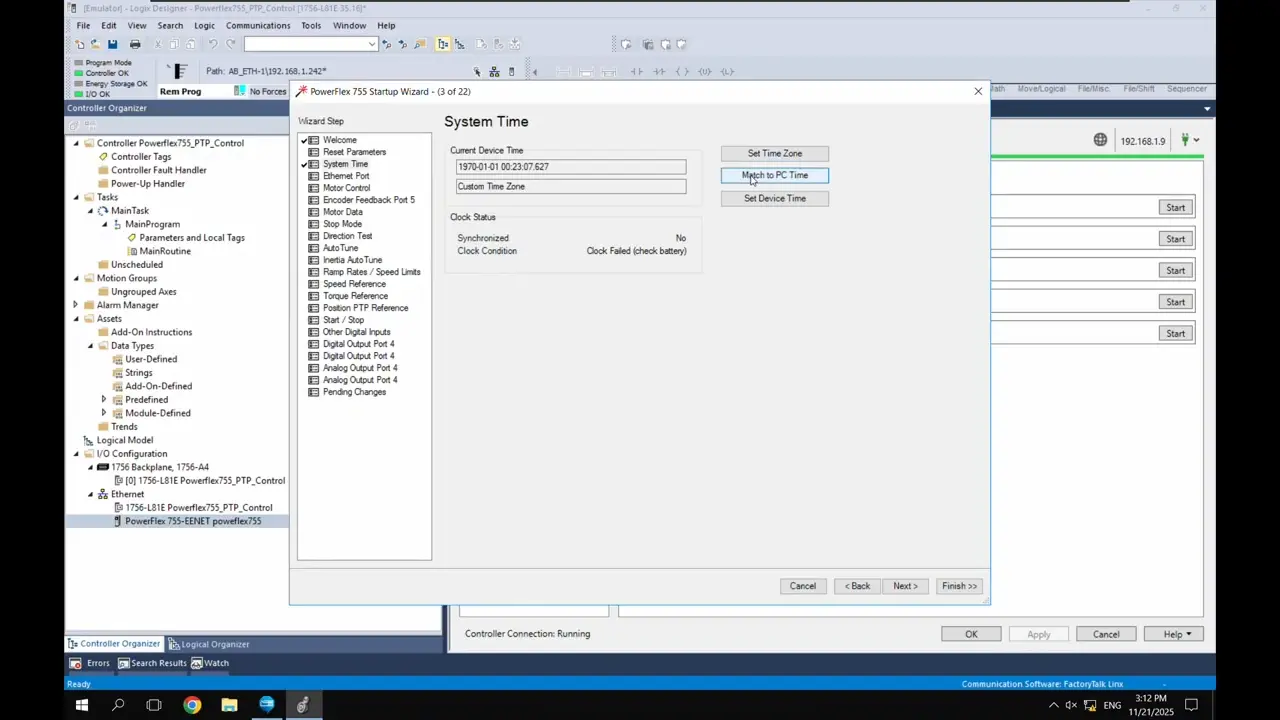
Task: Select the Controller Tags tree item
Action: [140, 157]
